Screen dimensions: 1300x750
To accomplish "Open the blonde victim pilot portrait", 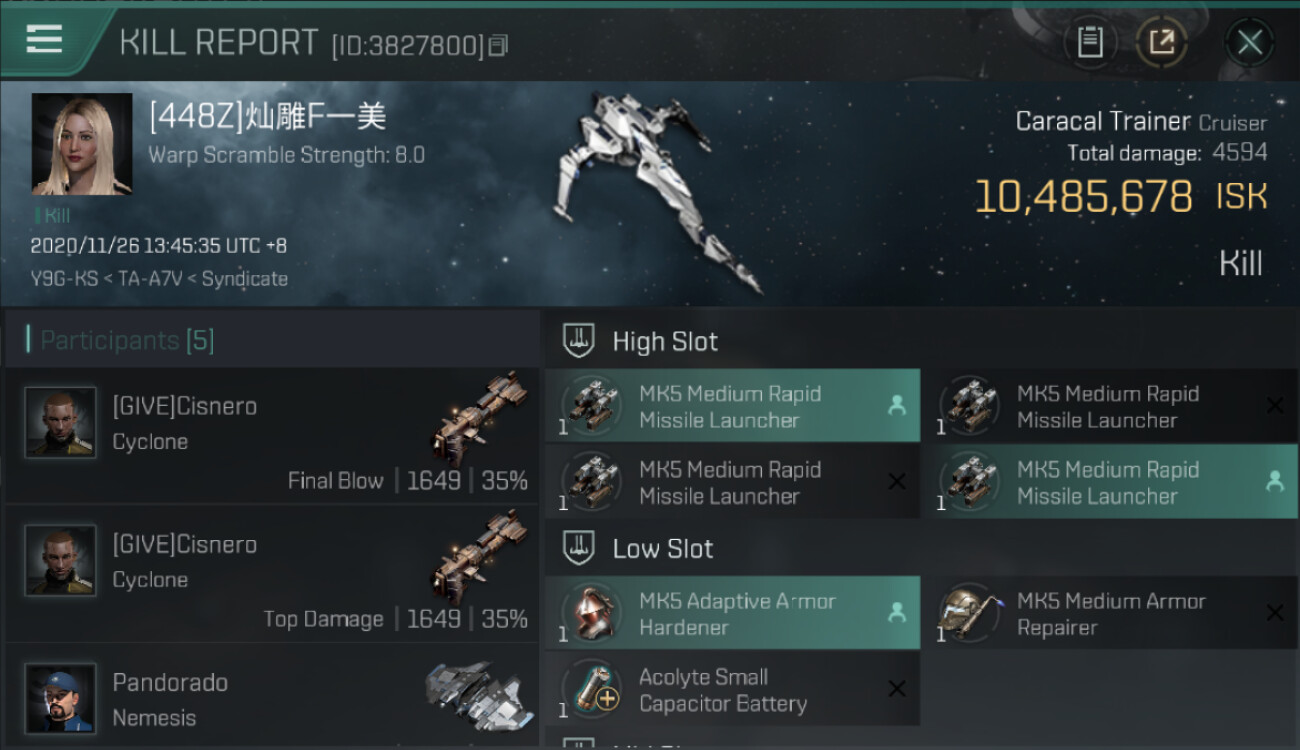I will (x=82, y=144).
